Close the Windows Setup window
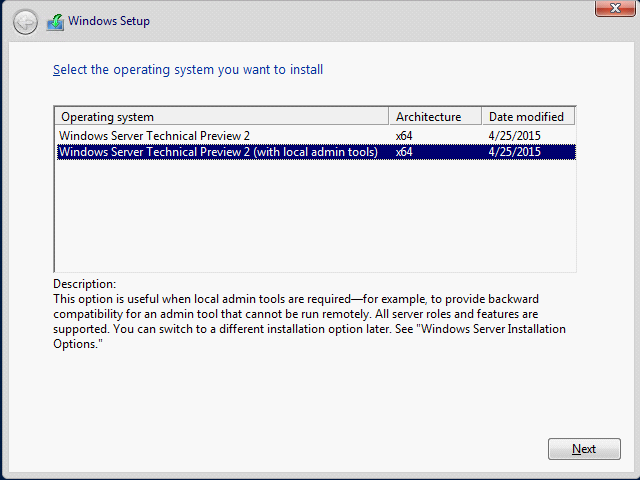The image size is (640, 480). pos(615,8)
